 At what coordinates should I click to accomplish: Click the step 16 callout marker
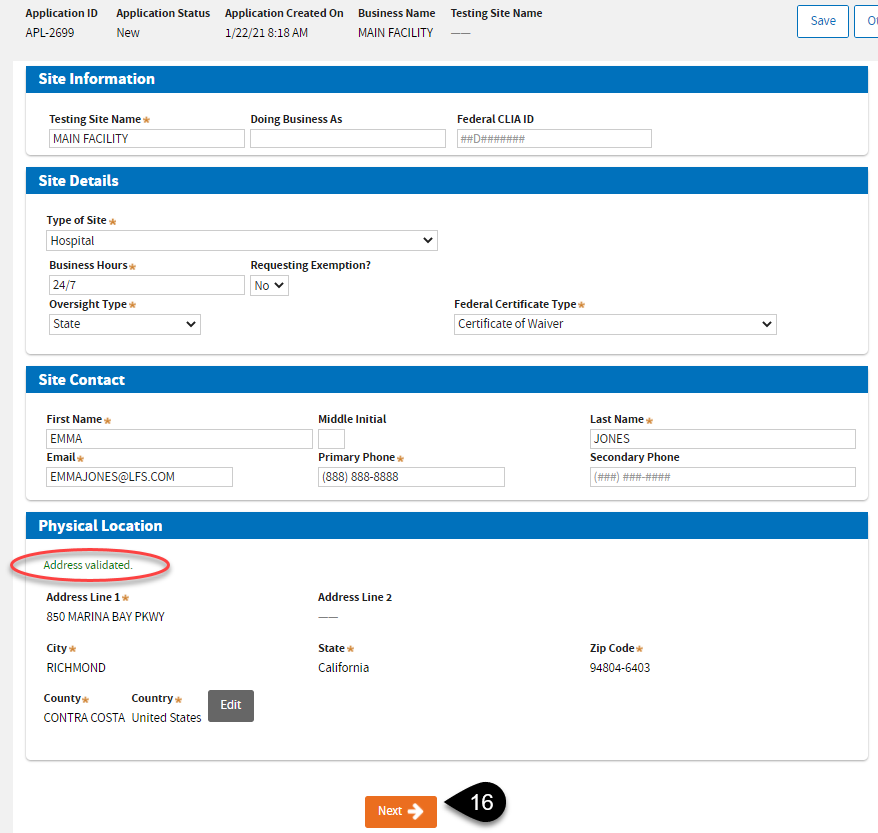[x=481, y=802]
